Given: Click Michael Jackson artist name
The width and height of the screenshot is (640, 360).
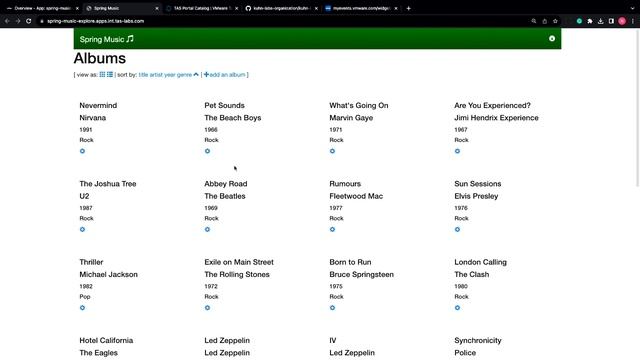Looking at the screenshot, I should tap(109, 274).
